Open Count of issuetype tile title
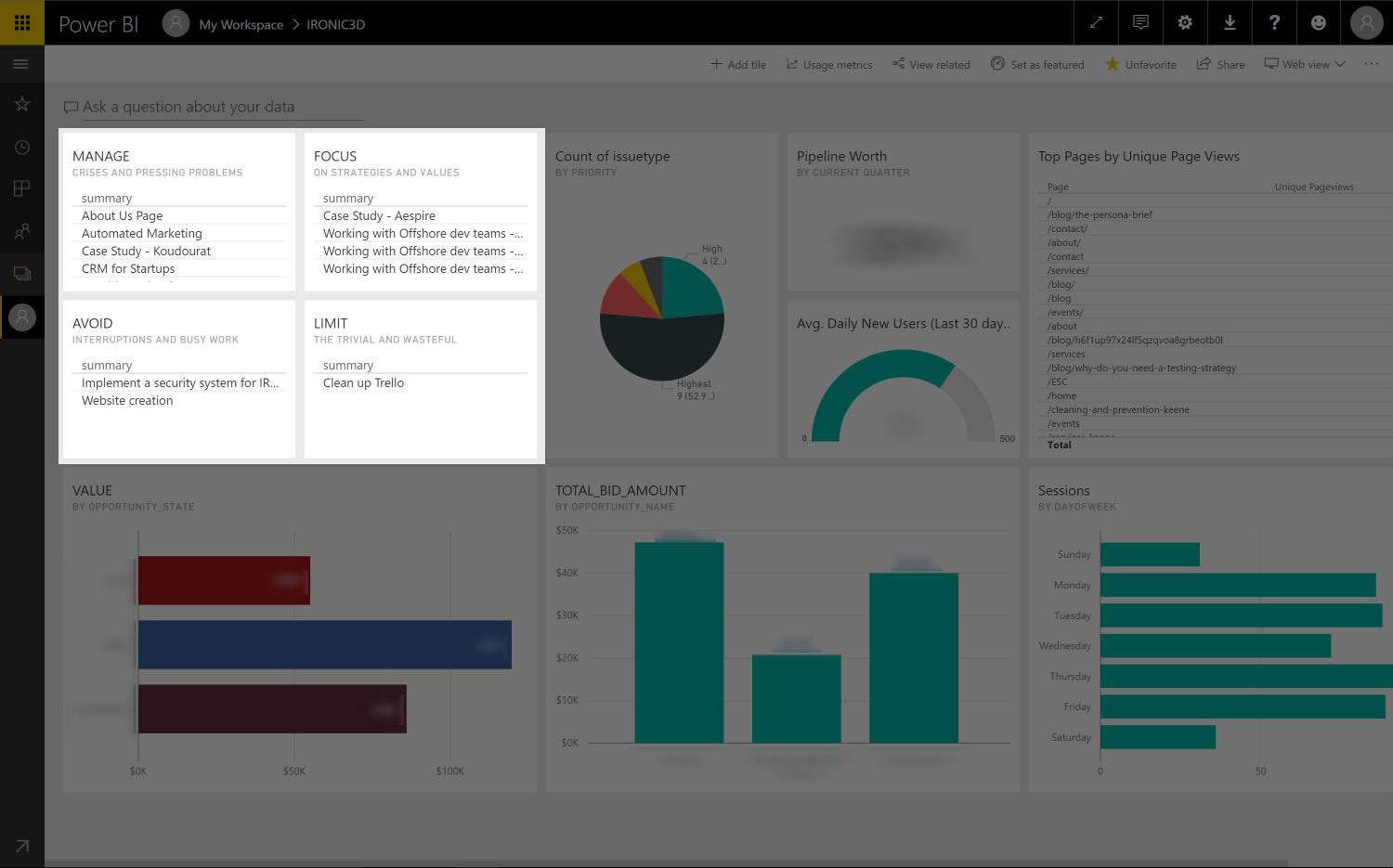Viewport: 1393px width, 868px height. pyautogui.click(x=612, y=156)
